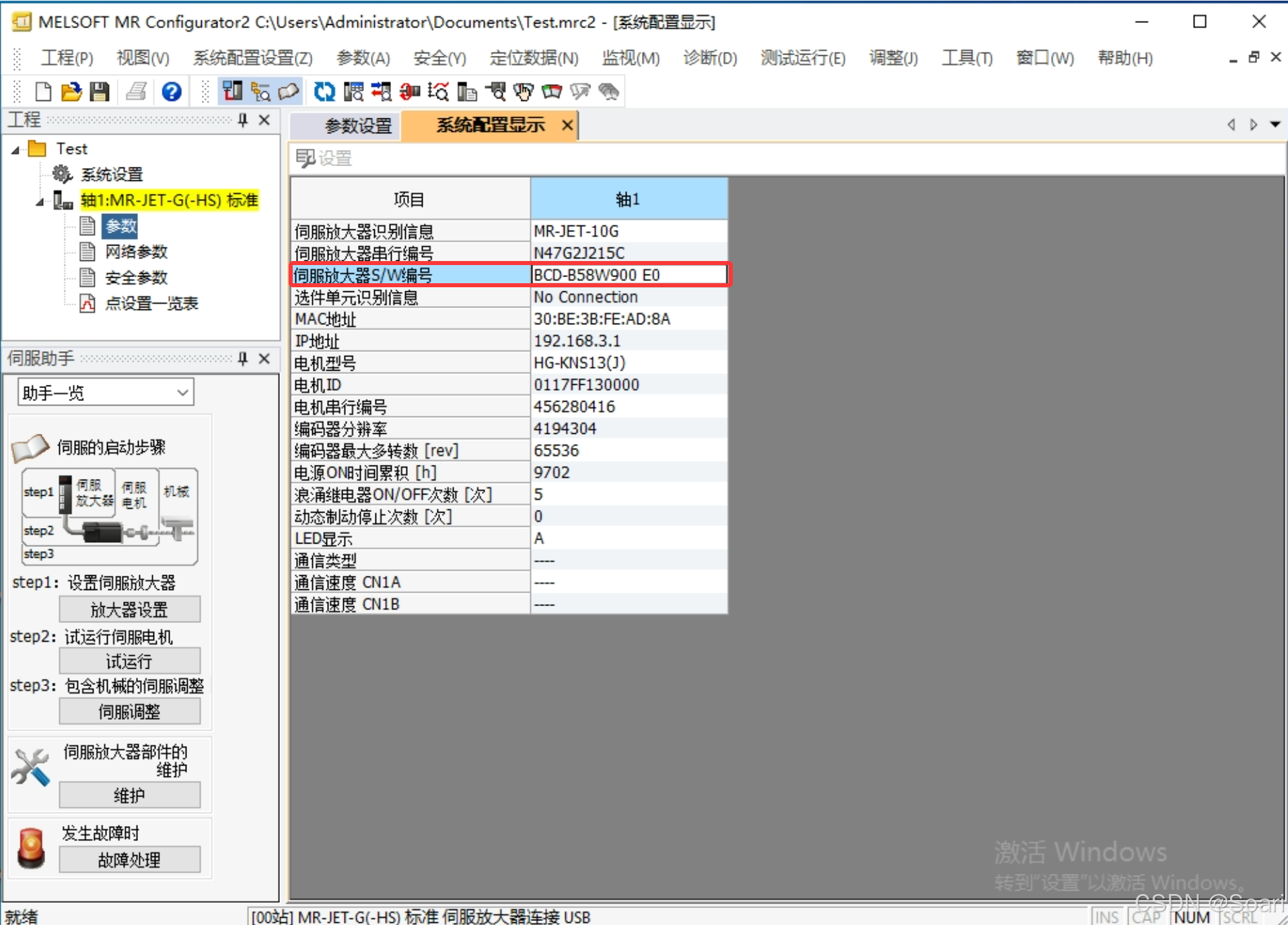Screen dimensions: 1288x925
Task: Click the amplifier with document toolbar icon
Action: coord(466,91)
